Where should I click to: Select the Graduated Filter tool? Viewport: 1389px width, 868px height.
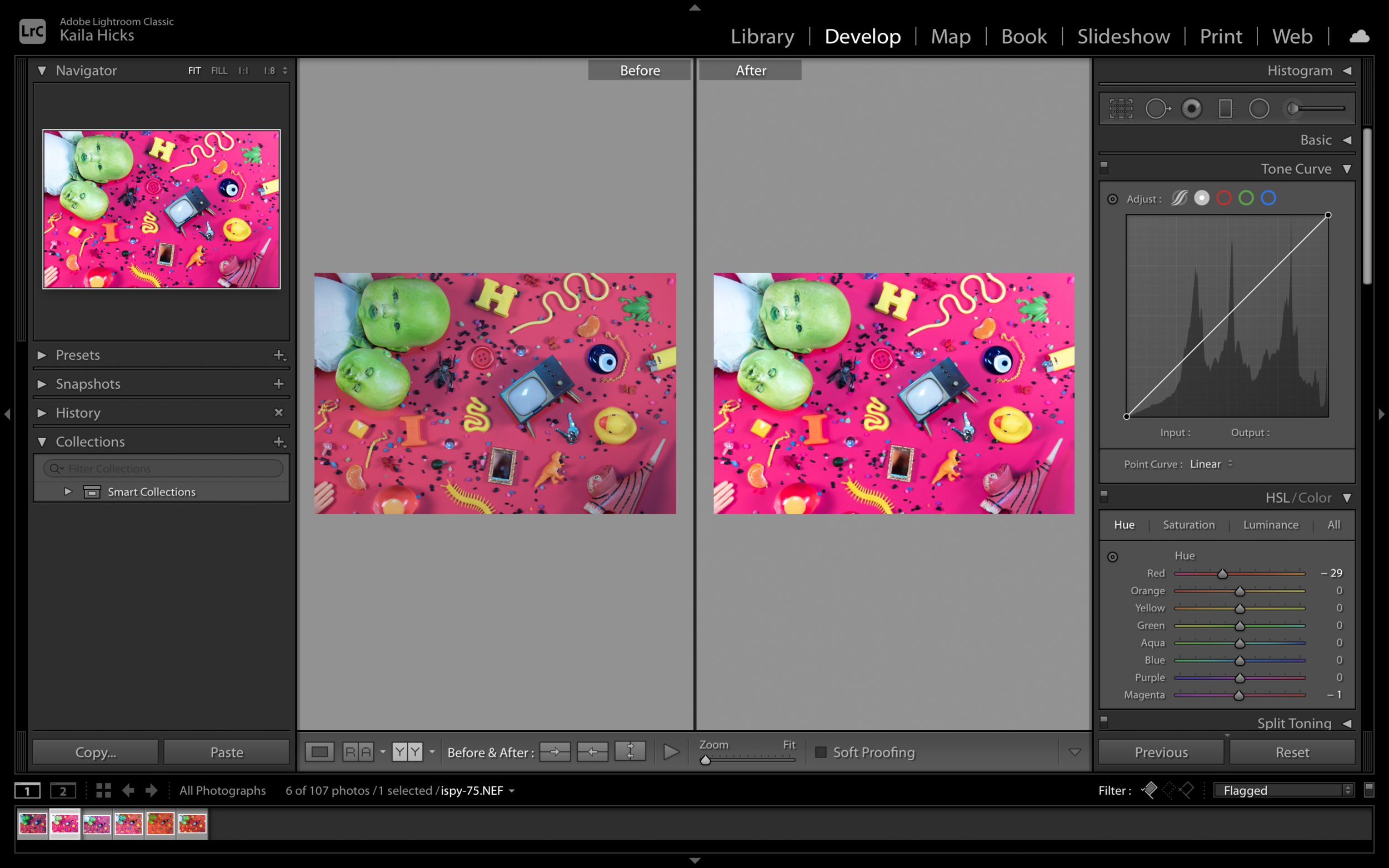pyautogui.click(x=1225, y=108)
